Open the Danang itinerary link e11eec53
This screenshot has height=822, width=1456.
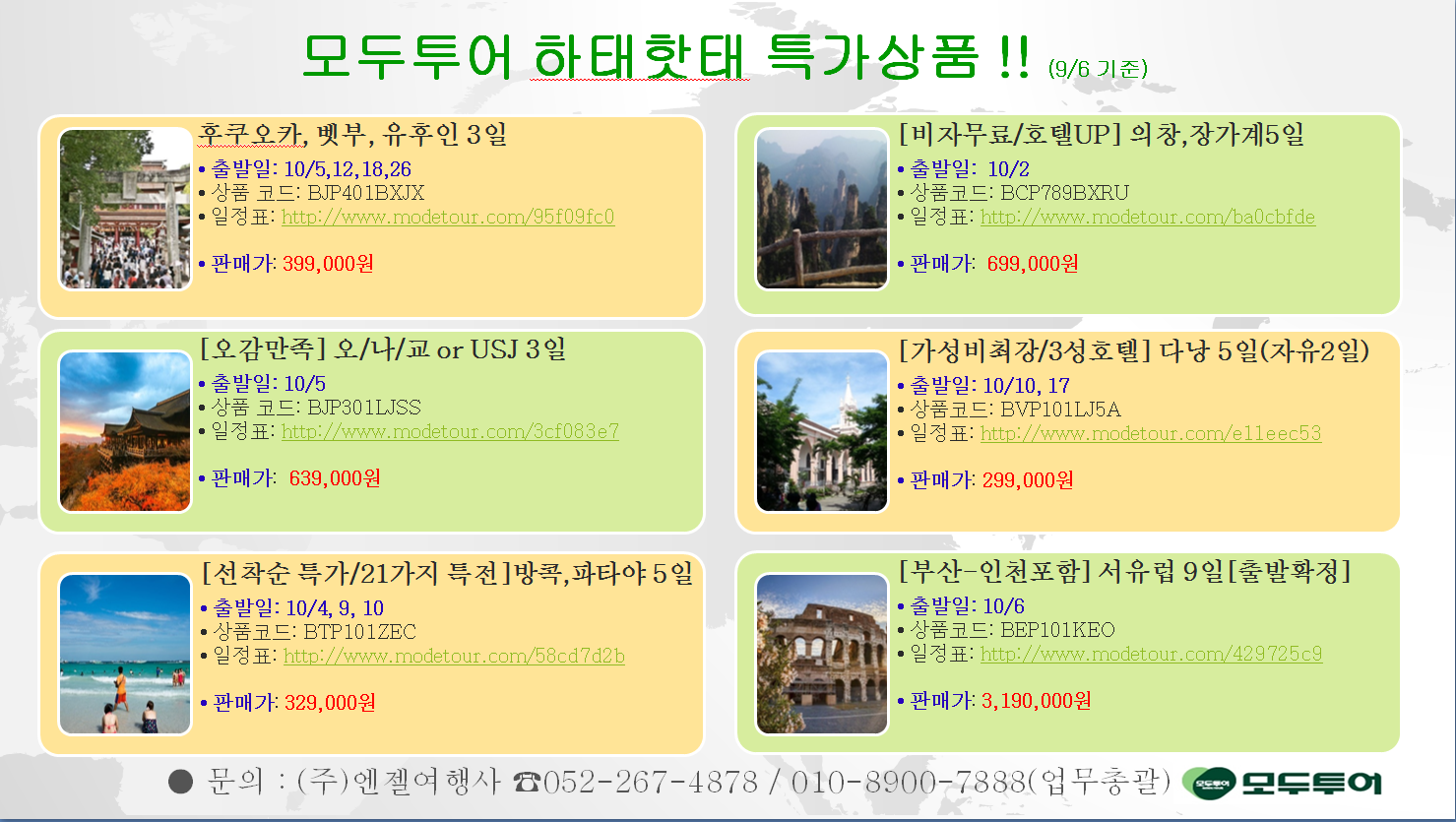pos(1151,433)
